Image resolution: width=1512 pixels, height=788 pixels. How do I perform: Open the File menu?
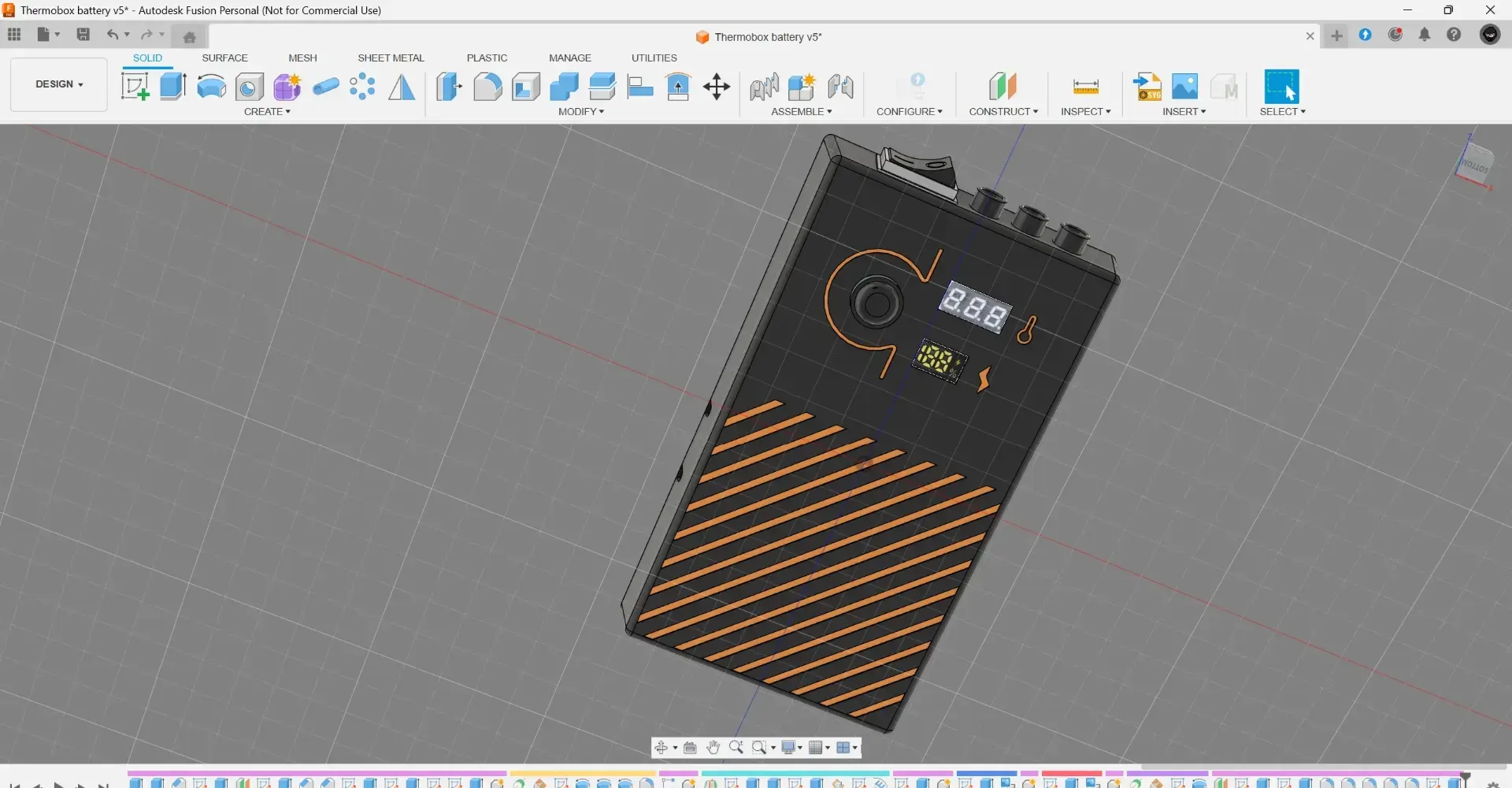click(47, 35)
